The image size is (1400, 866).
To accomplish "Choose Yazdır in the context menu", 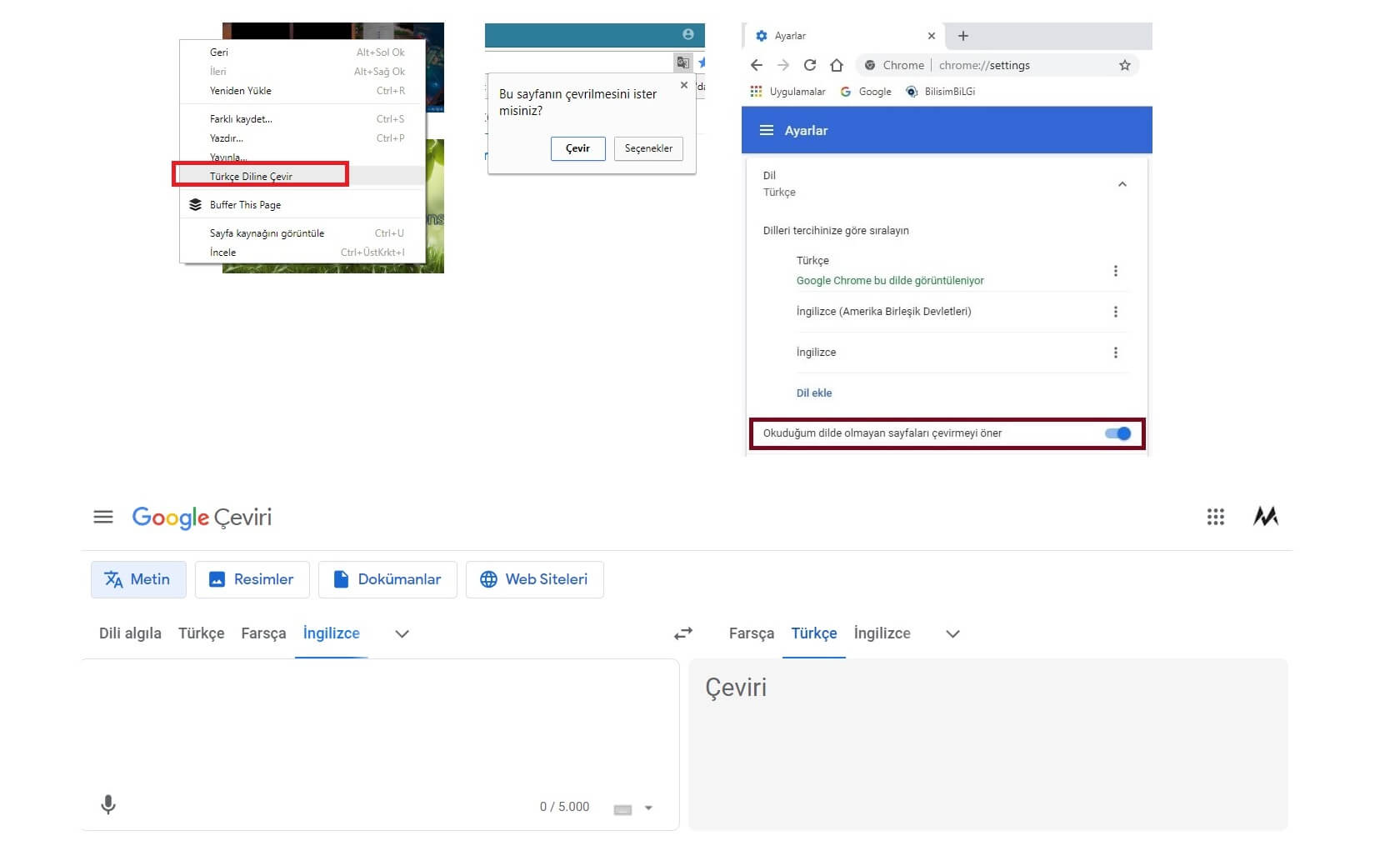I will pyautogui.click(x=303, y=138).
